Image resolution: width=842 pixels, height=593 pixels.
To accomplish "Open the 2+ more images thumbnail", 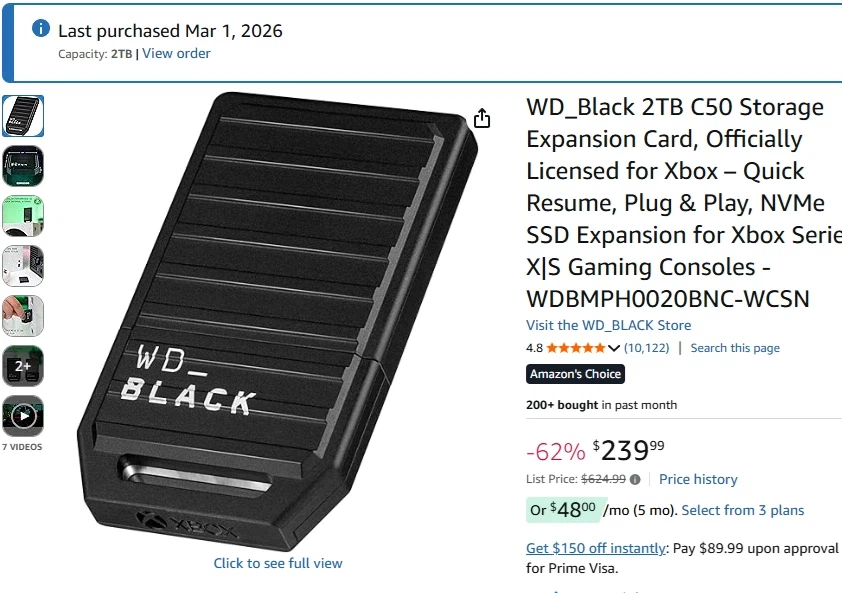I will click(x=23, y=366).
